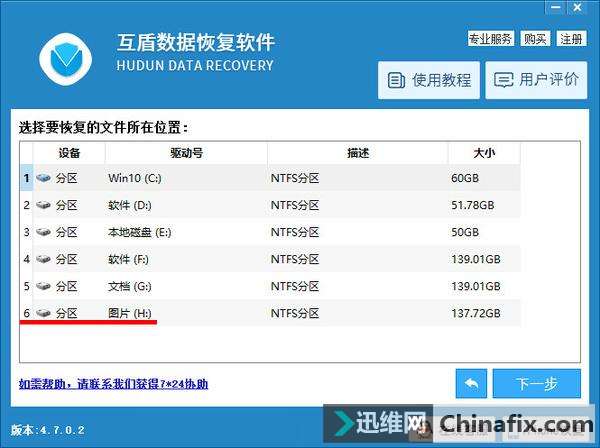
Task: Click drive icon for 本地磁盘 (E:) row
Action: [x=43, y=232]
